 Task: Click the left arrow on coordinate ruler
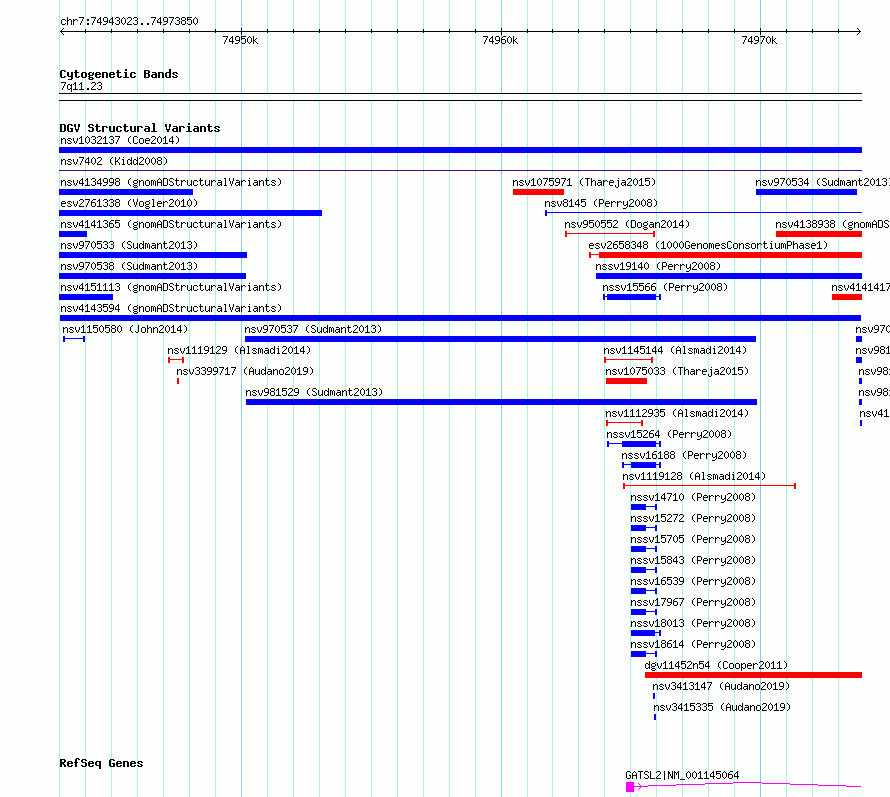(62, 32)
